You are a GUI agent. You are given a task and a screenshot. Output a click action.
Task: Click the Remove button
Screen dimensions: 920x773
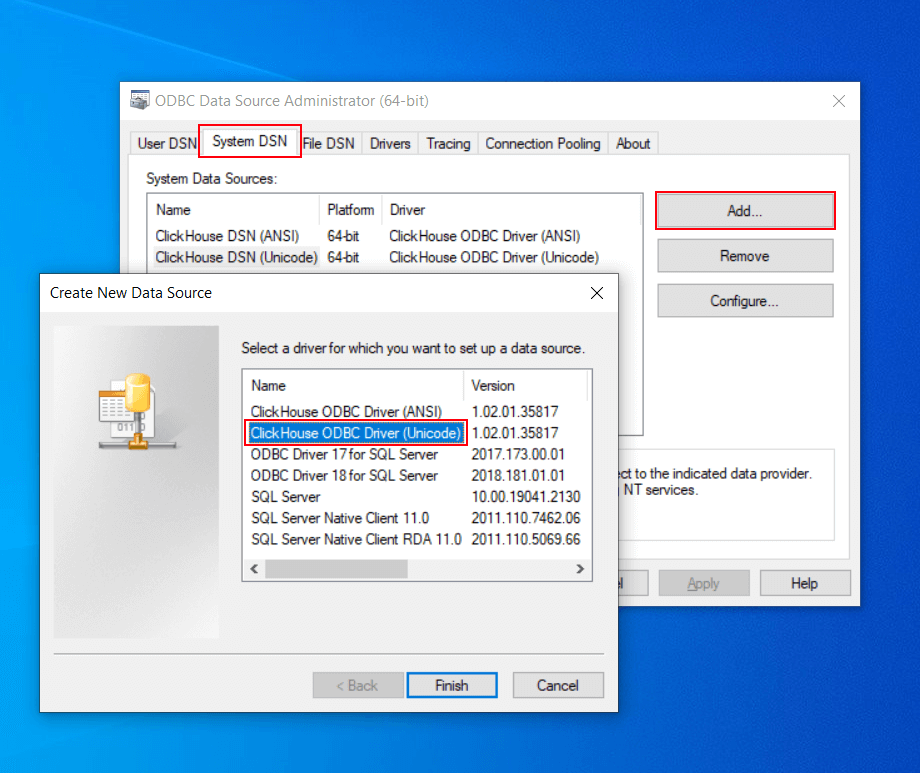[745, 256]
